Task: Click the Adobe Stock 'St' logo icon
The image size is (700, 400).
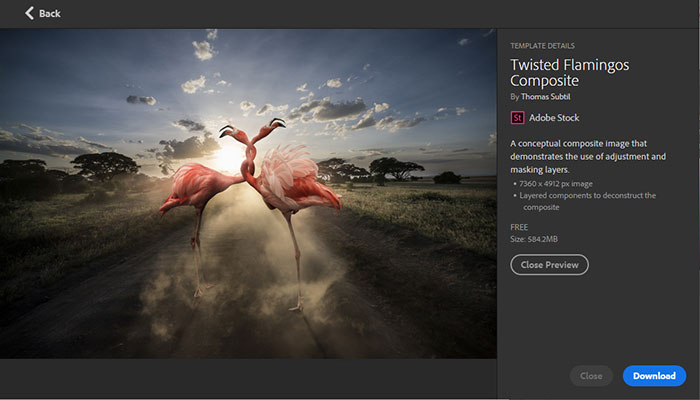Action: [517, 117]
